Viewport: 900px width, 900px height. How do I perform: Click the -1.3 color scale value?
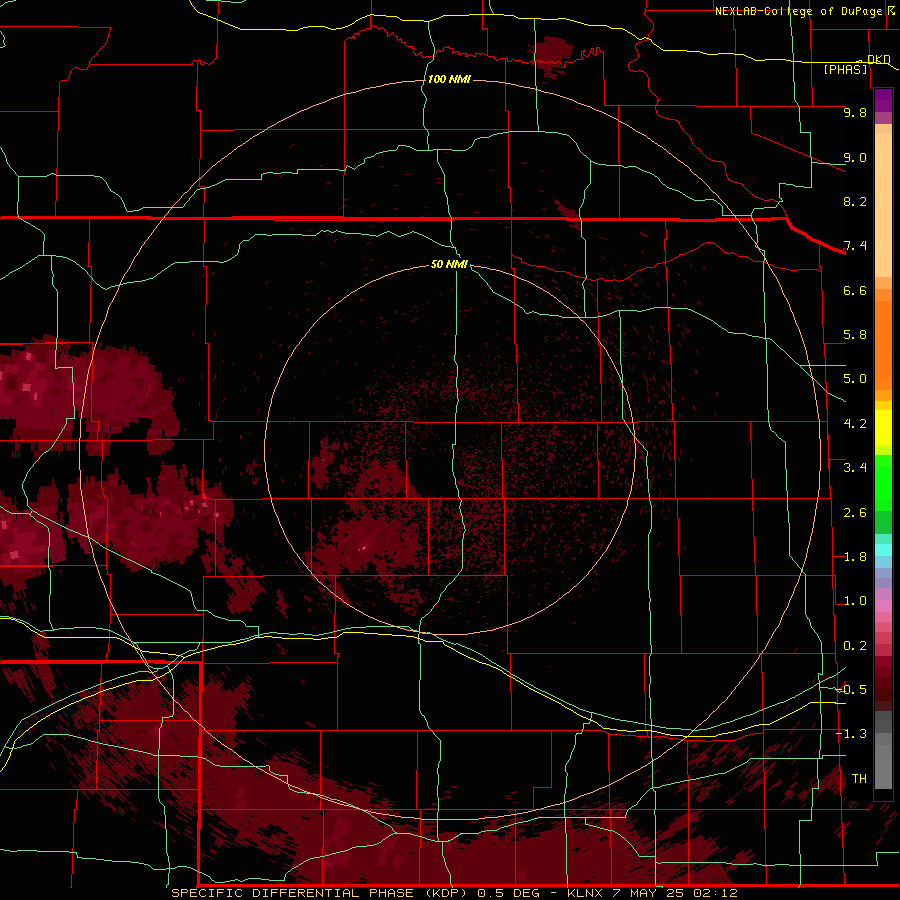point(852,734)
